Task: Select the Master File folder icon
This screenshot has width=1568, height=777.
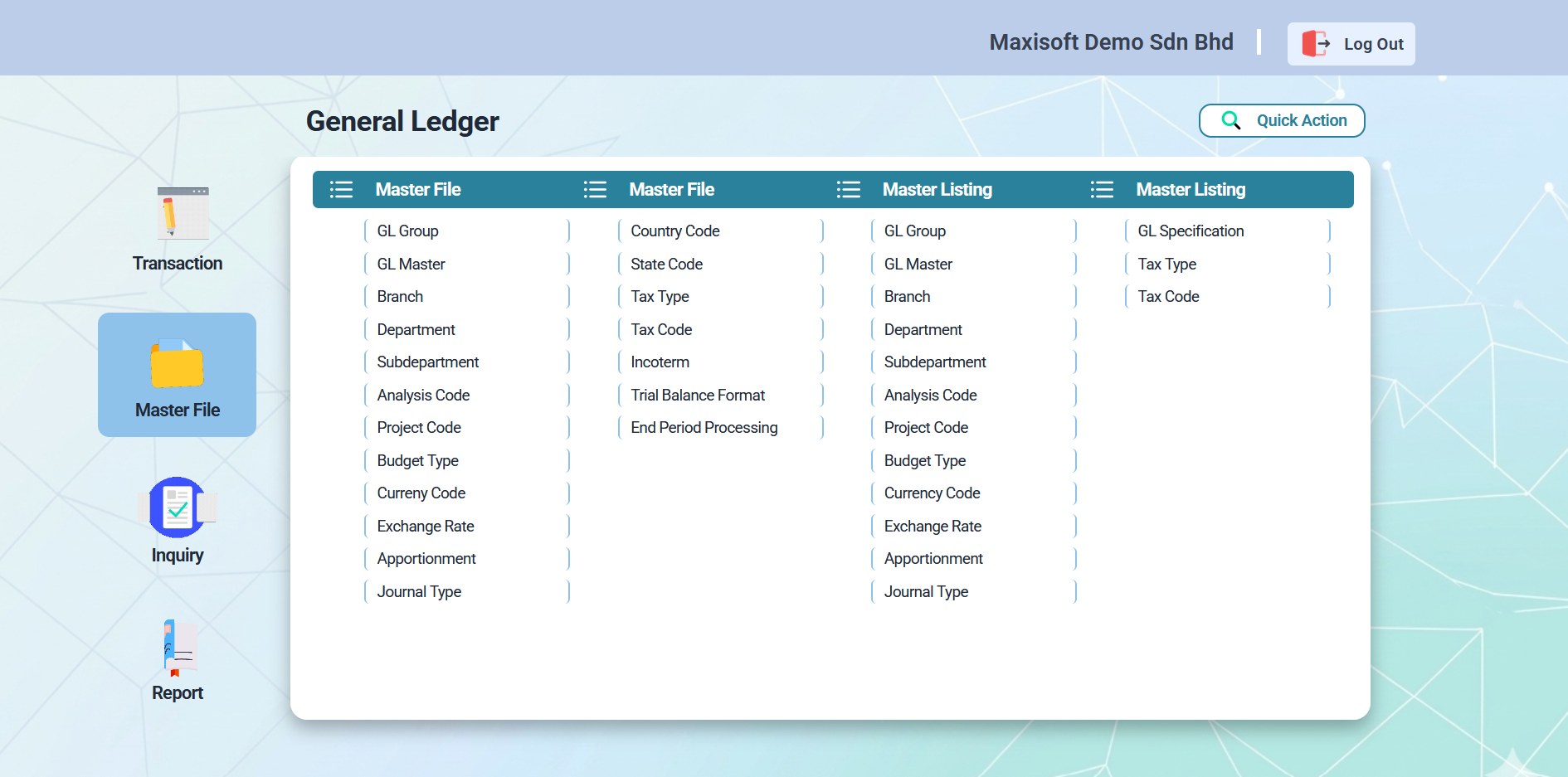Action: coord(177,363)
